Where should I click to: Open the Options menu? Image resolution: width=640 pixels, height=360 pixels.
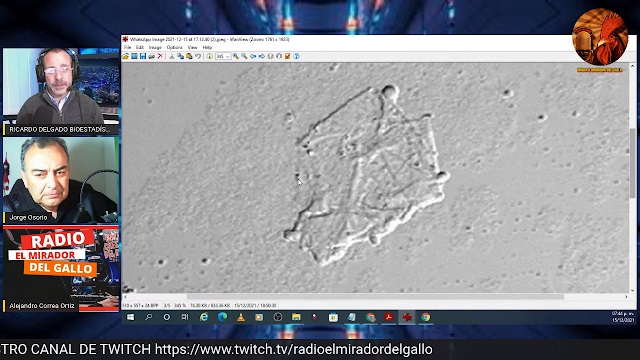point(175,47)
